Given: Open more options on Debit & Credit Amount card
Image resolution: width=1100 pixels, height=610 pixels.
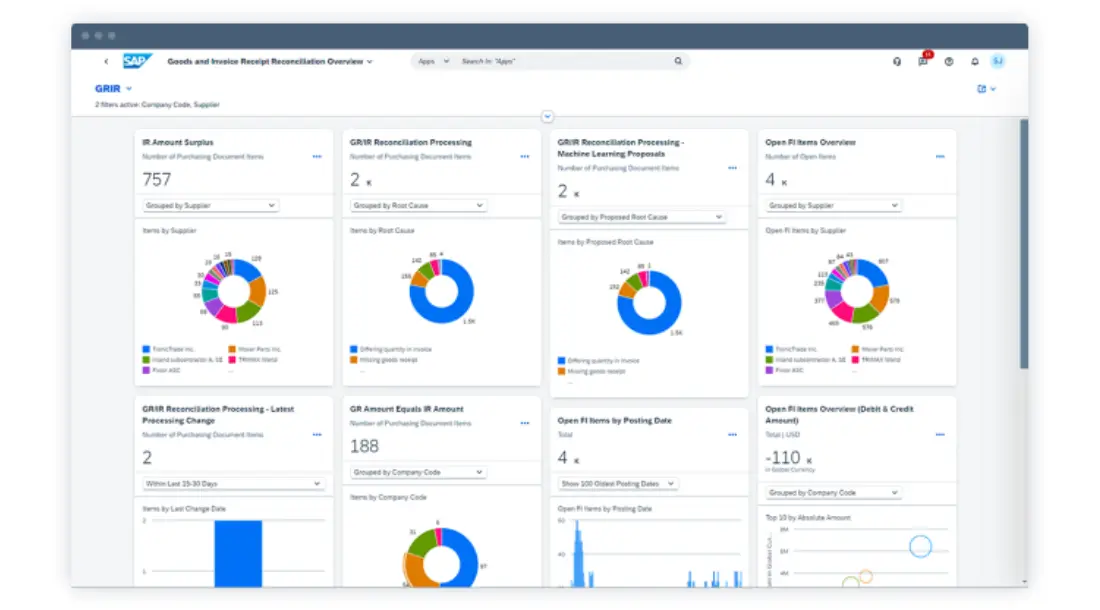Looking at the screenshot, I should pyautogui.click(x=940, y=435).
